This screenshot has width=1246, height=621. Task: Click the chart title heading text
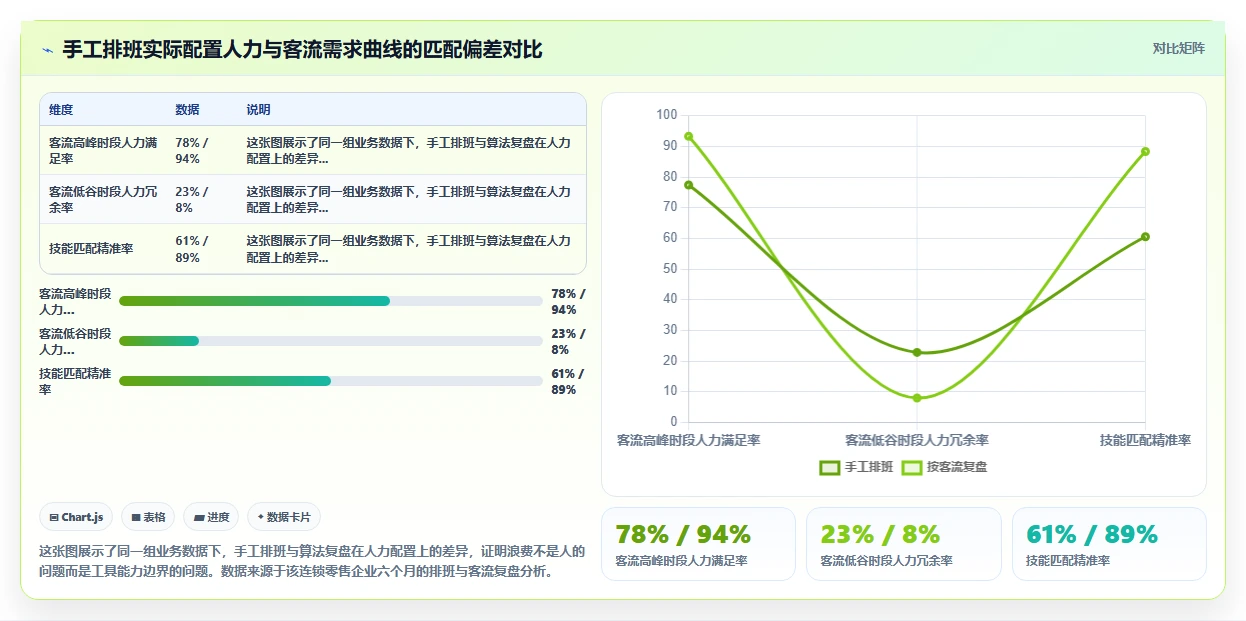coord(303,50)
